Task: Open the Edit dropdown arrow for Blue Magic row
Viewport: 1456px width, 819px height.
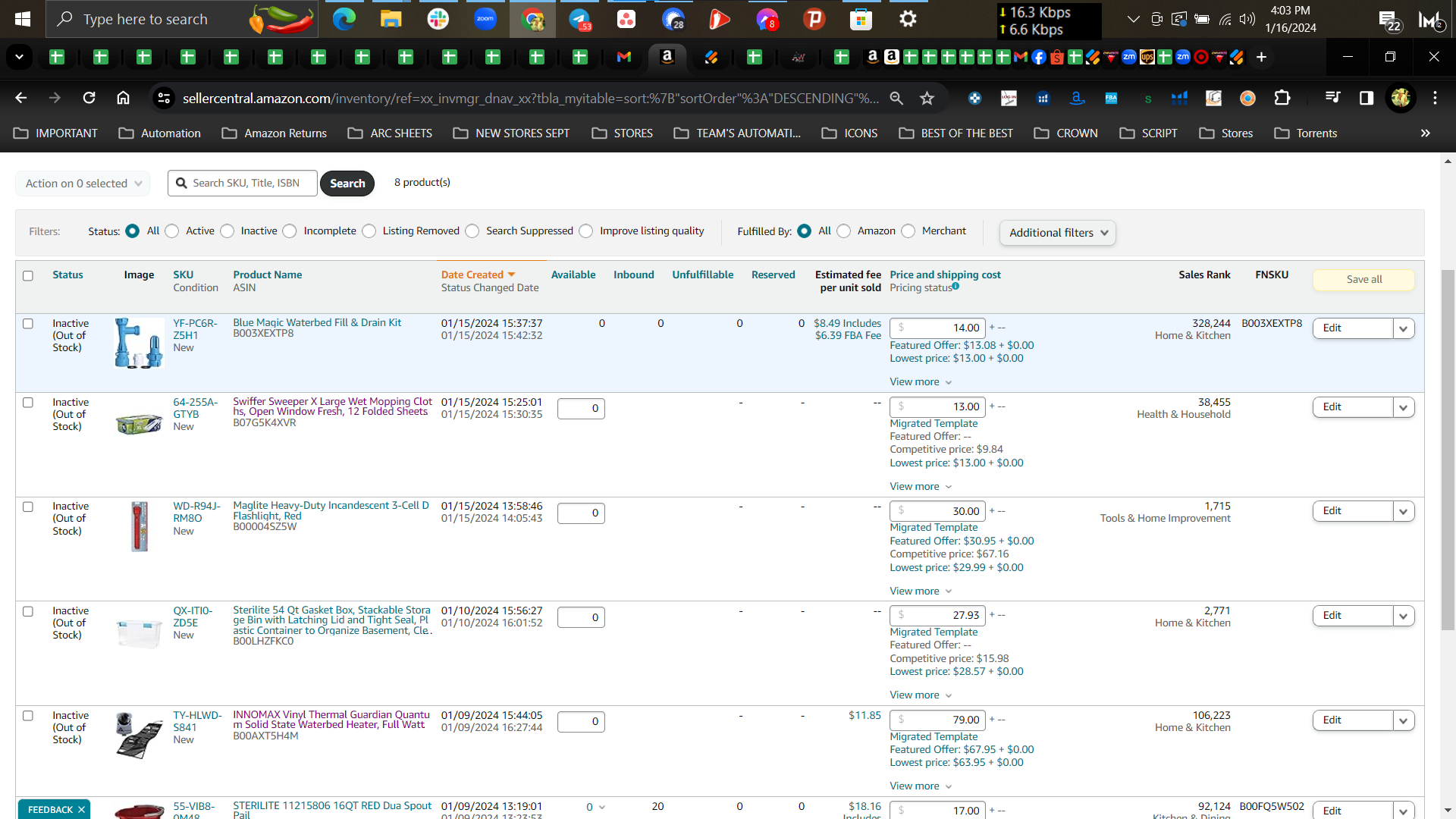Action: coord(1404,328)
